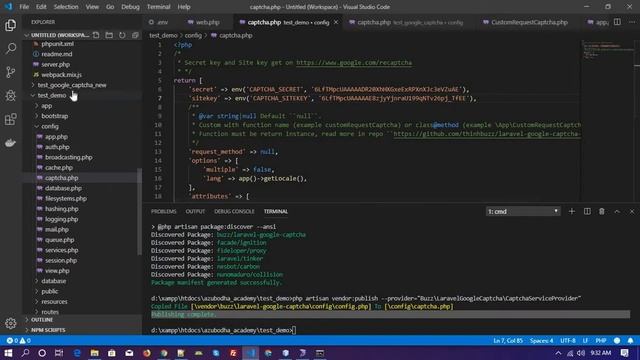The height and width of the screenshot is (360, 640).
Task: Open the Source Control view
Action: click(11, 72)
